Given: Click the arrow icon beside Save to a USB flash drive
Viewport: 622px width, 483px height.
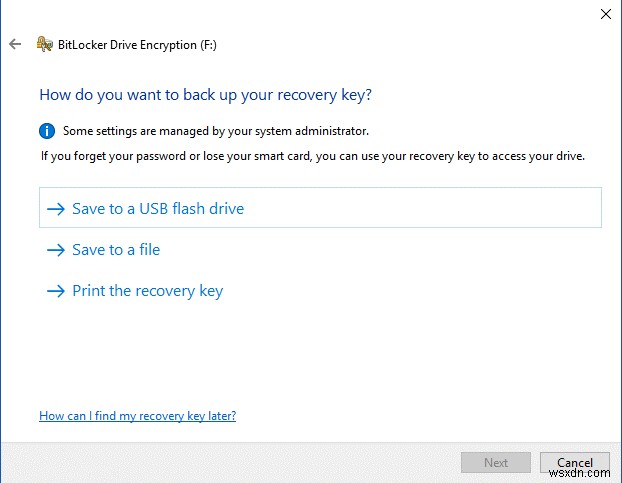Looking at the screenshot, I should [x=56, y=209].
